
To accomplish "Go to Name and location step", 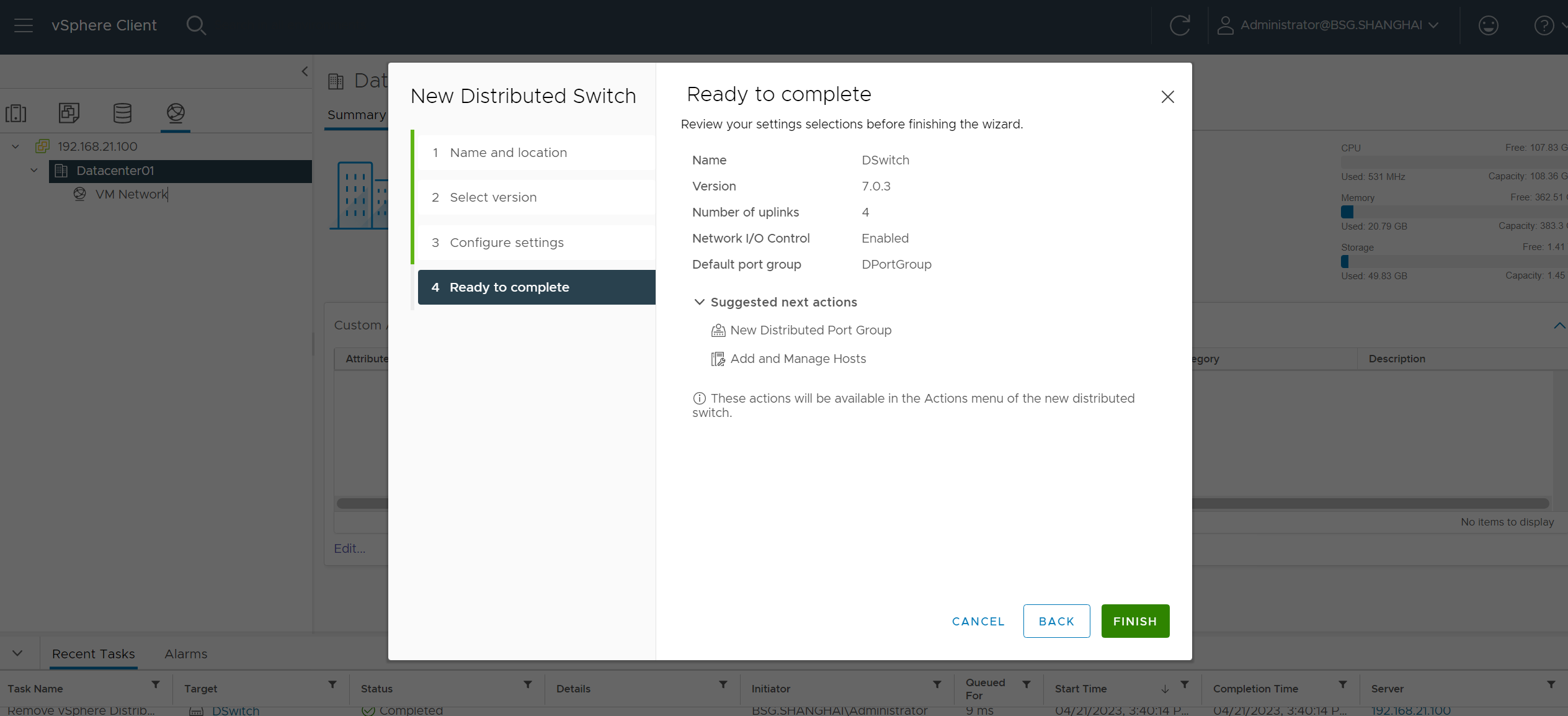I will coord(508,153).
